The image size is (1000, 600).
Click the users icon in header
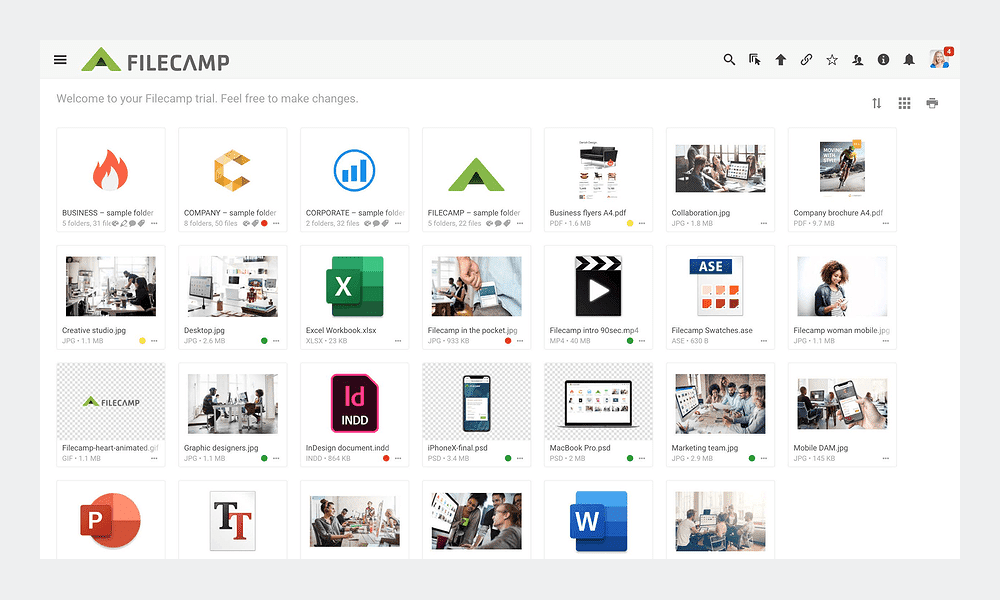(858, 59)
